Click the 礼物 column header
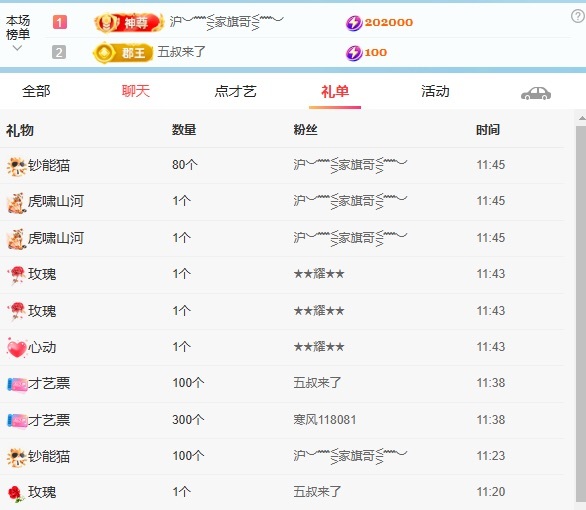Viewport: 586px width, 510px height. click(20, 130)
